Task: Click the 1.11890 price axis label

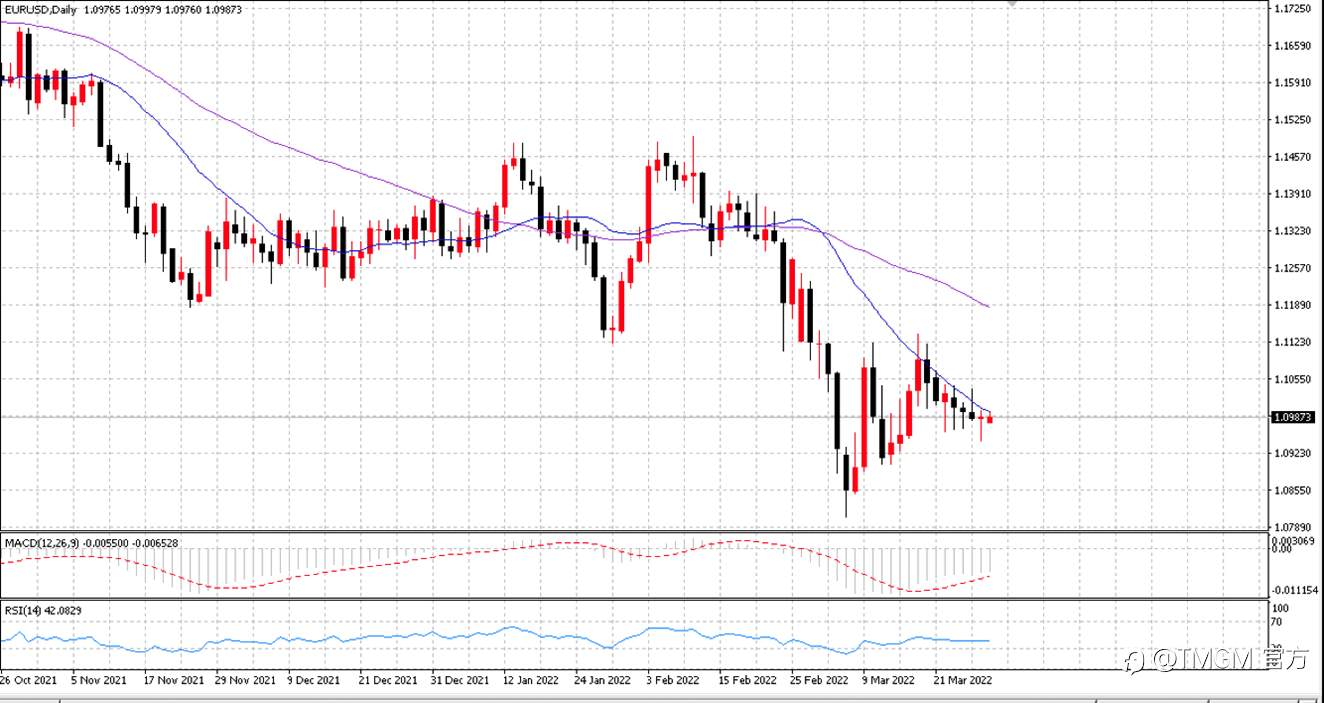Action: coord(1294,305)
